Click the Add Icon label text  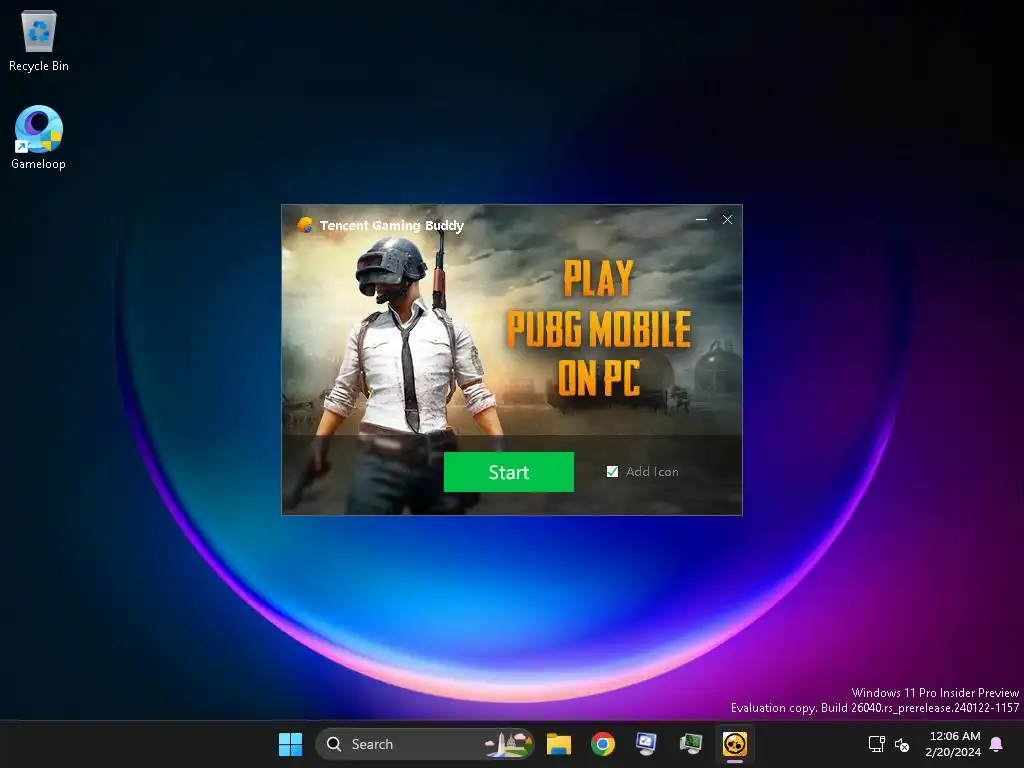(652, 472)
